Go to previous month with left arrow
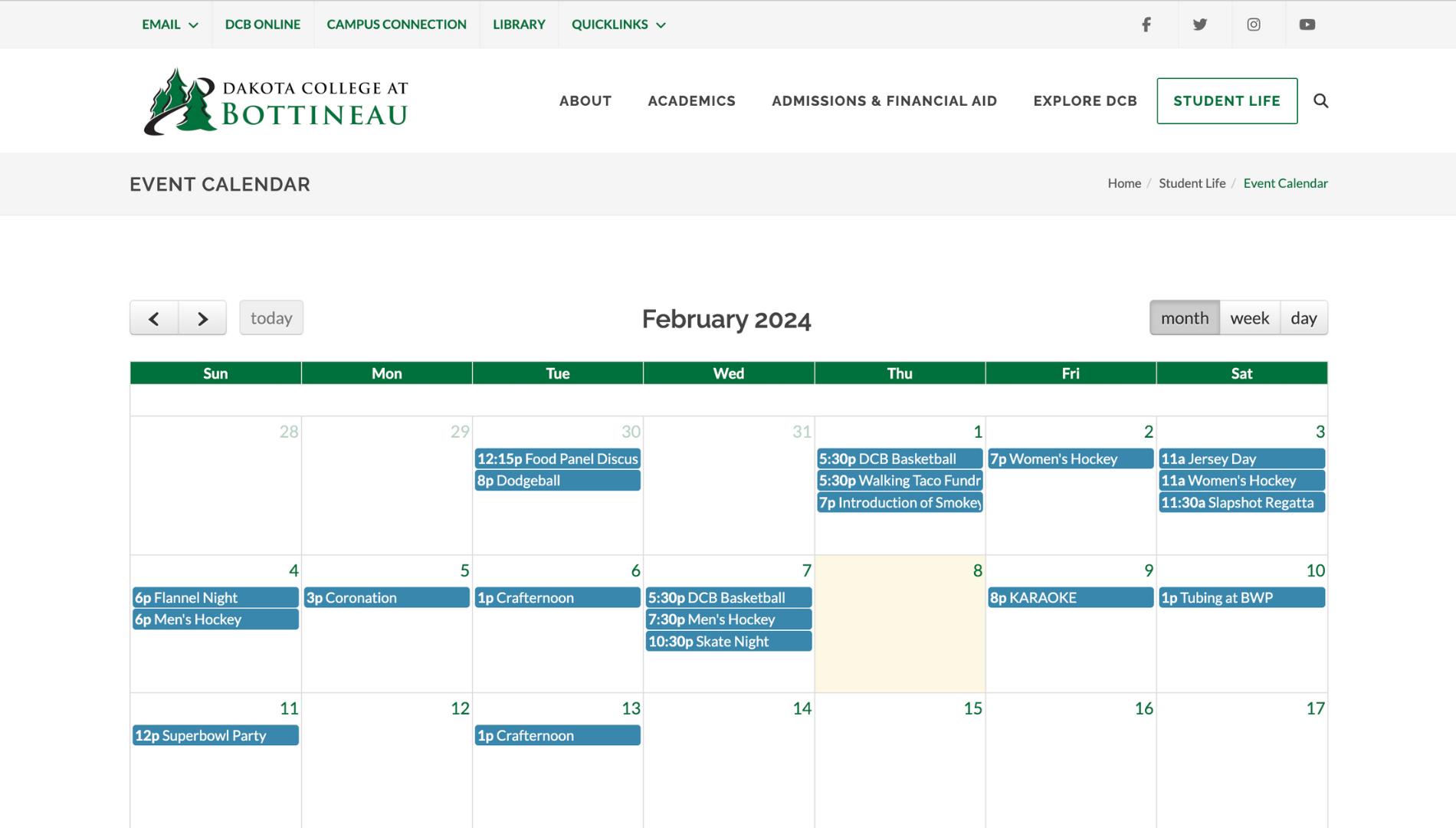 coord(154,318)
